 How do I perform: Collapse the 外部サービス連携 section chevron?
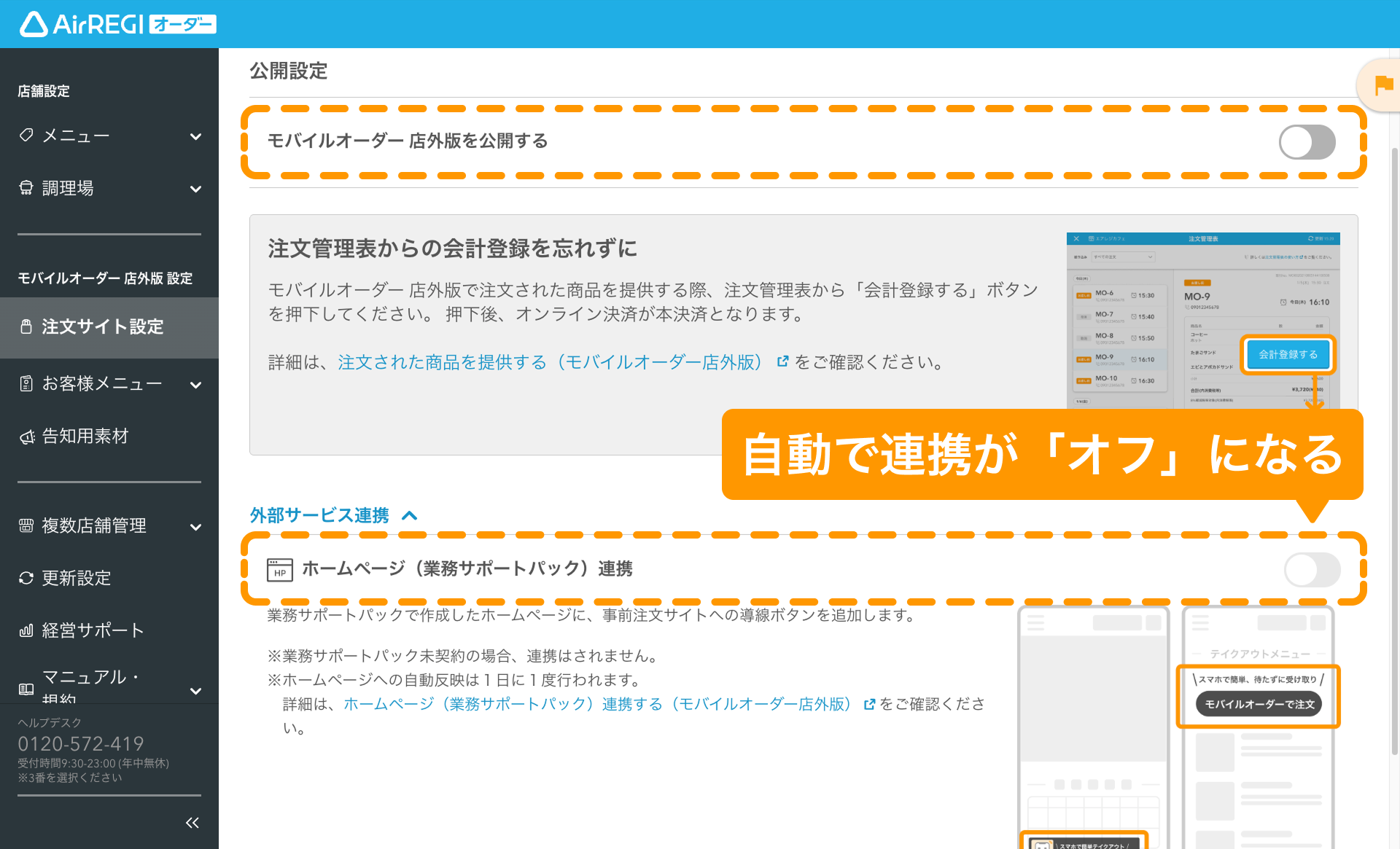click(410, 516)
